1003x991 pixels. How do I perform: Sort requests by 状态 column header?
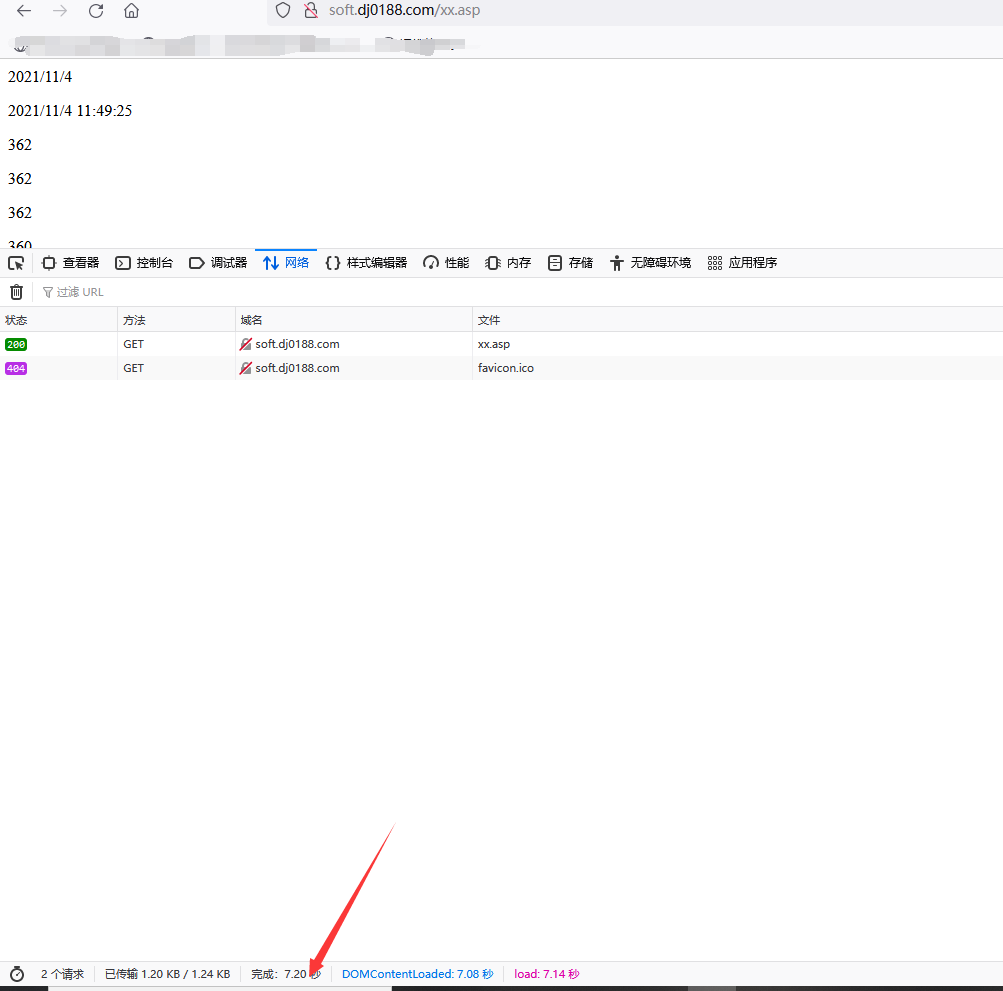point(17,320)
